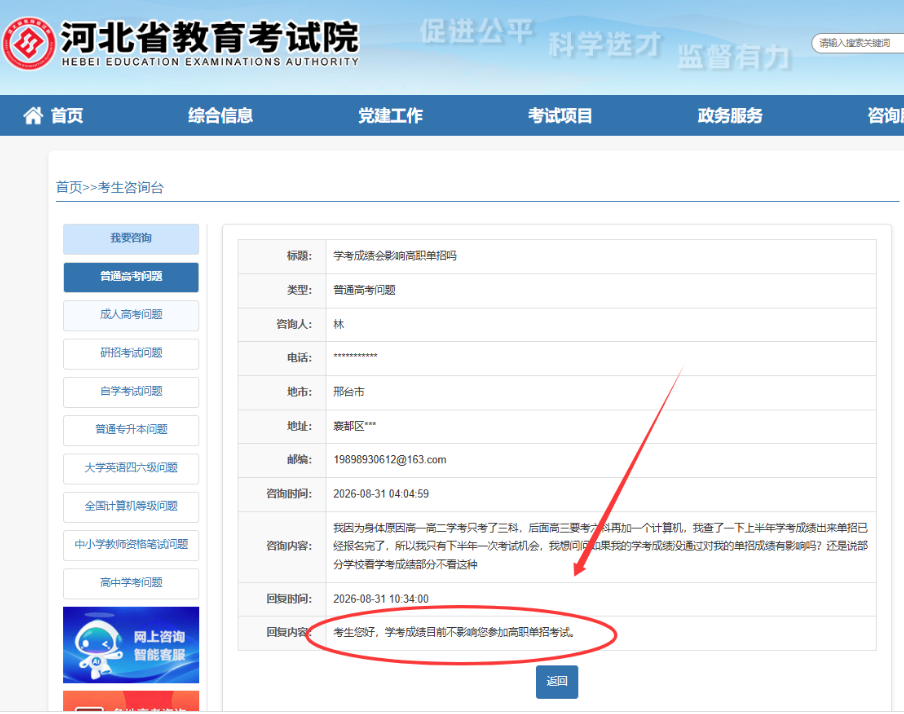Select the 全国计算机等级问题 category
The width and height of the screenshot is (904, 714).
click(x=131, y=506)
